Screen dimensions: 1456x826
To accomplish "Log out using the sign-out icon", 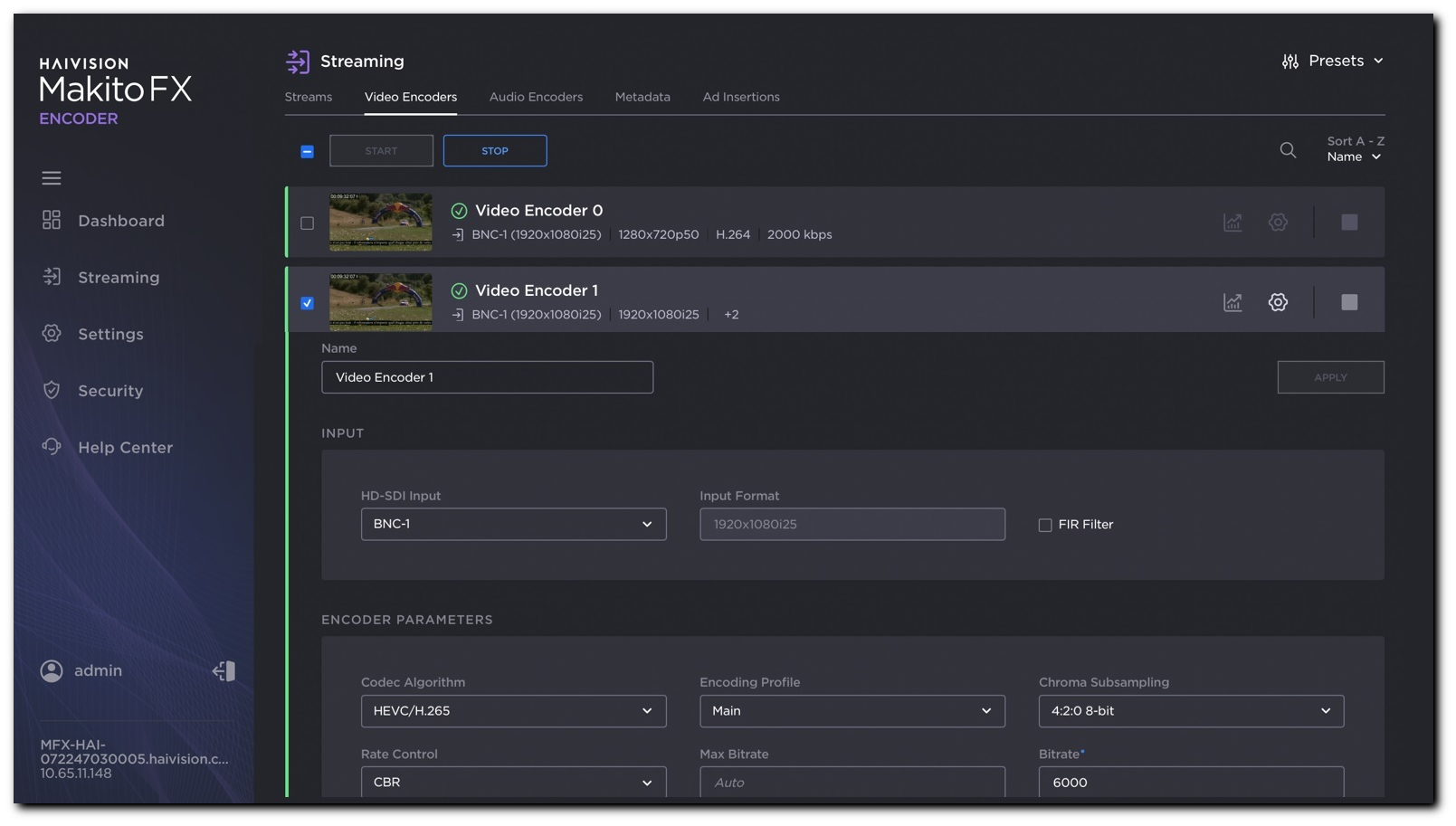I will 224,670.
